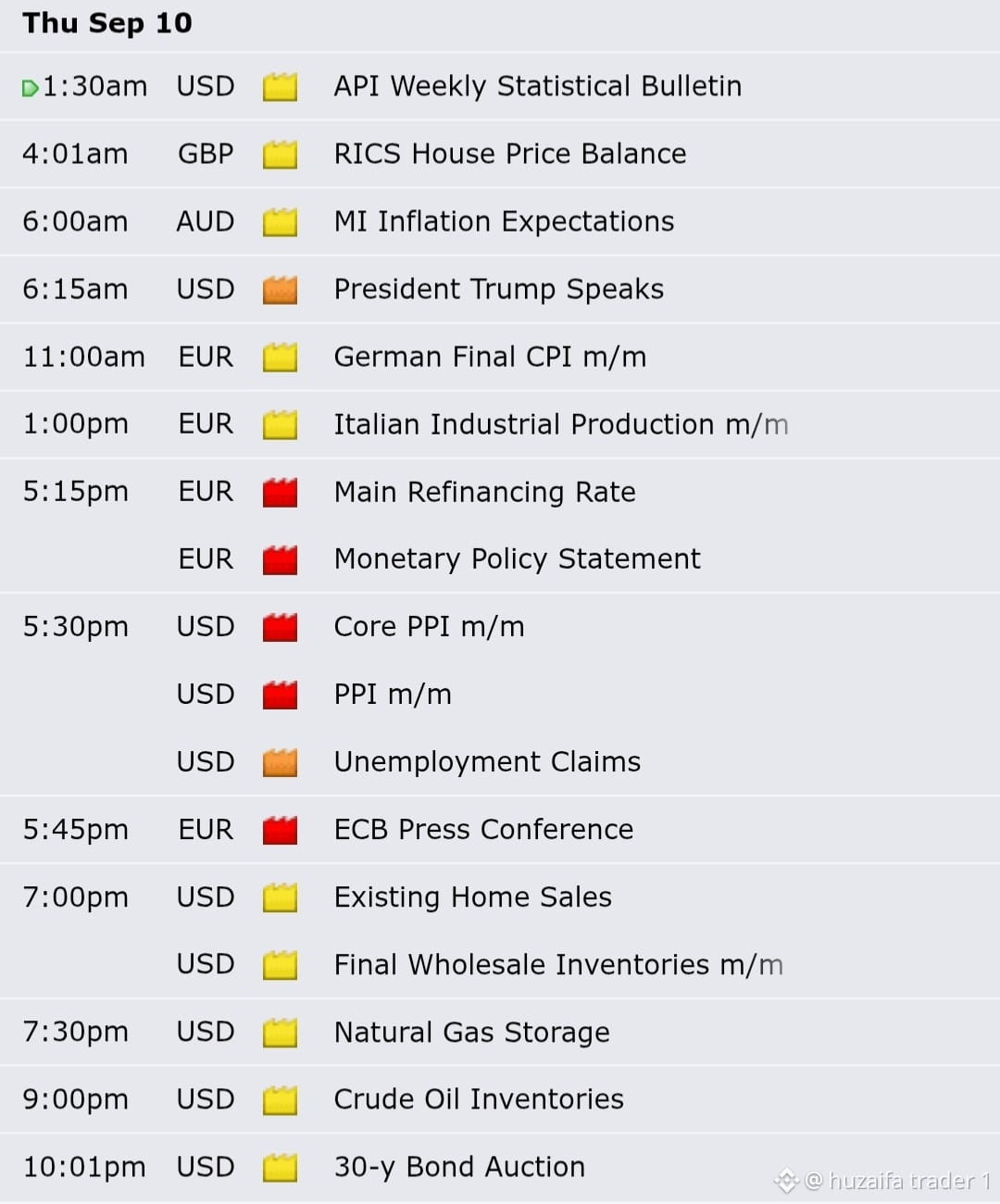This screenshot has width=1000, height=1204.
Task: Click the MI Inflation Expectations event
Action: (504, 222)
